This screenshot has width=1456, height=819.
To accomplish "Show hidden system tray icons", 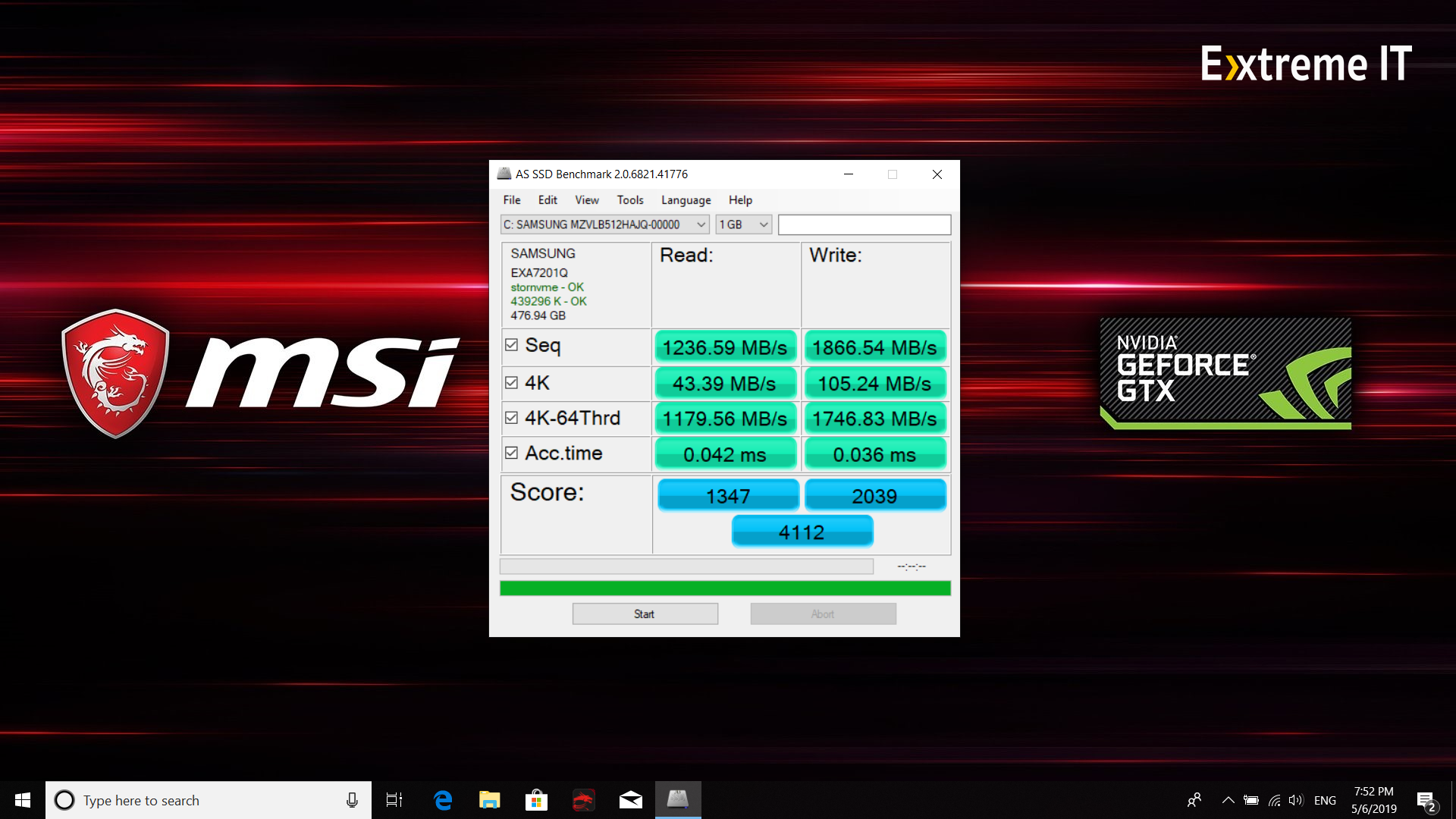I will tap(1228, 800).
